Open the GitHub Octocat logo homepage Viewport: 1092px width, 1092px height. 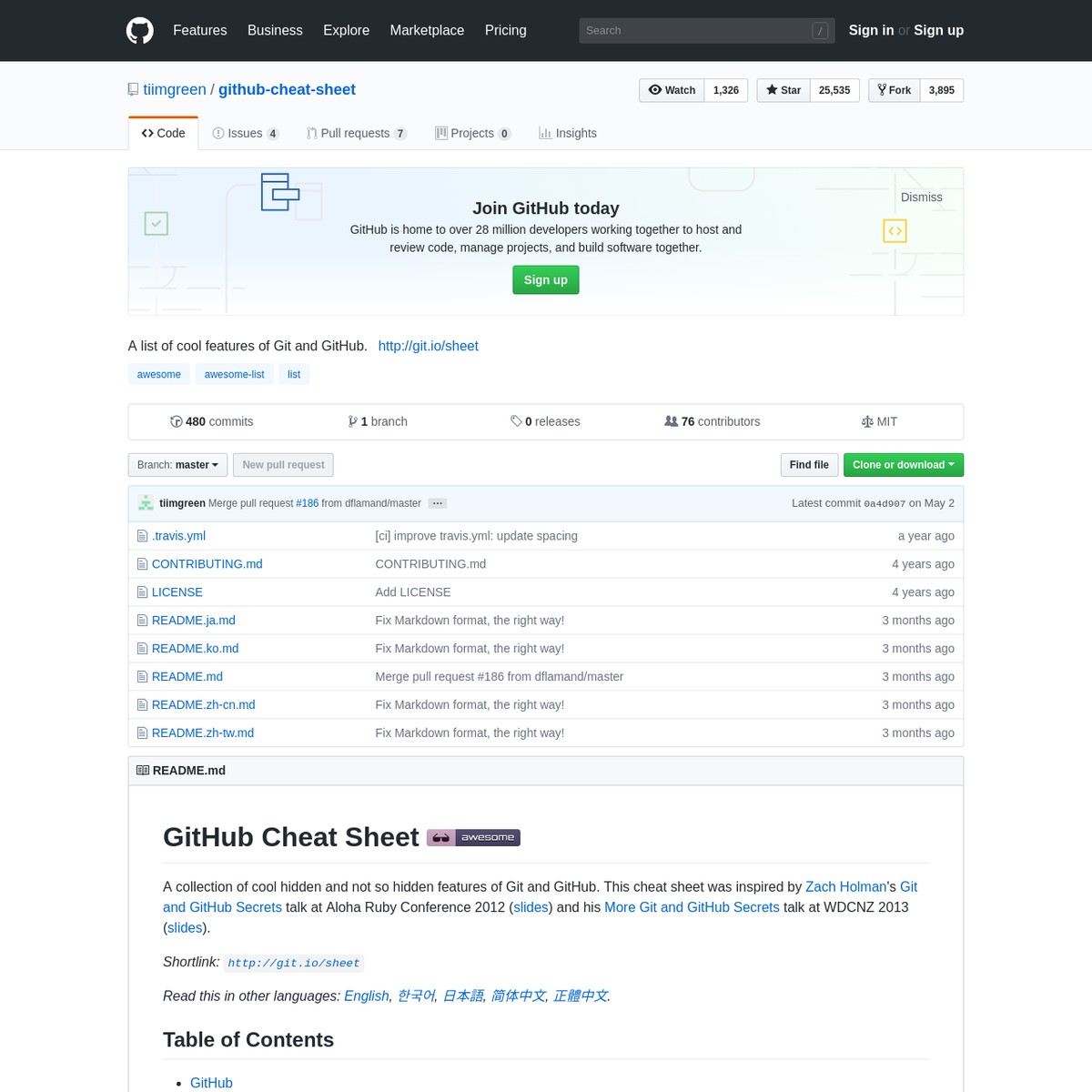140,30
